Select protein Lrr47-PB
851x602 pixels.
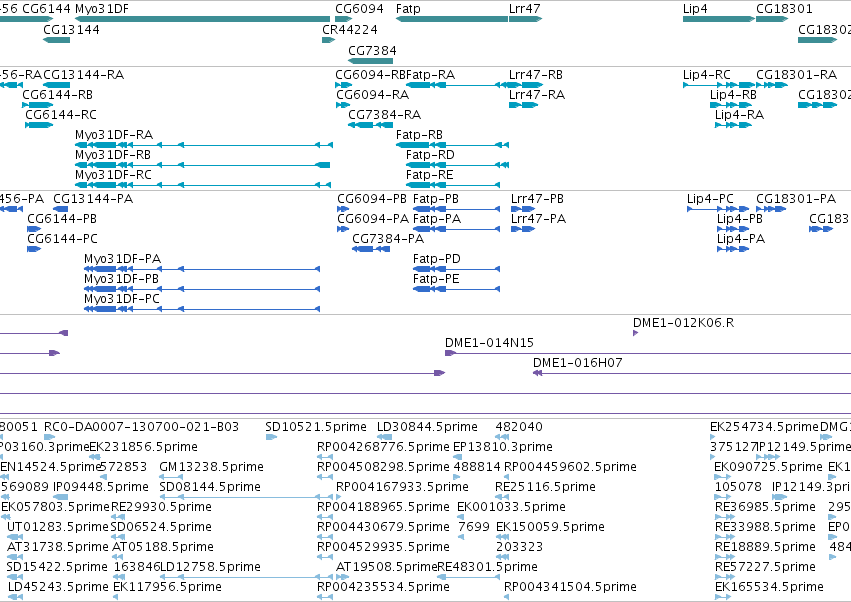pyautogui.click(x=523, y=209)
